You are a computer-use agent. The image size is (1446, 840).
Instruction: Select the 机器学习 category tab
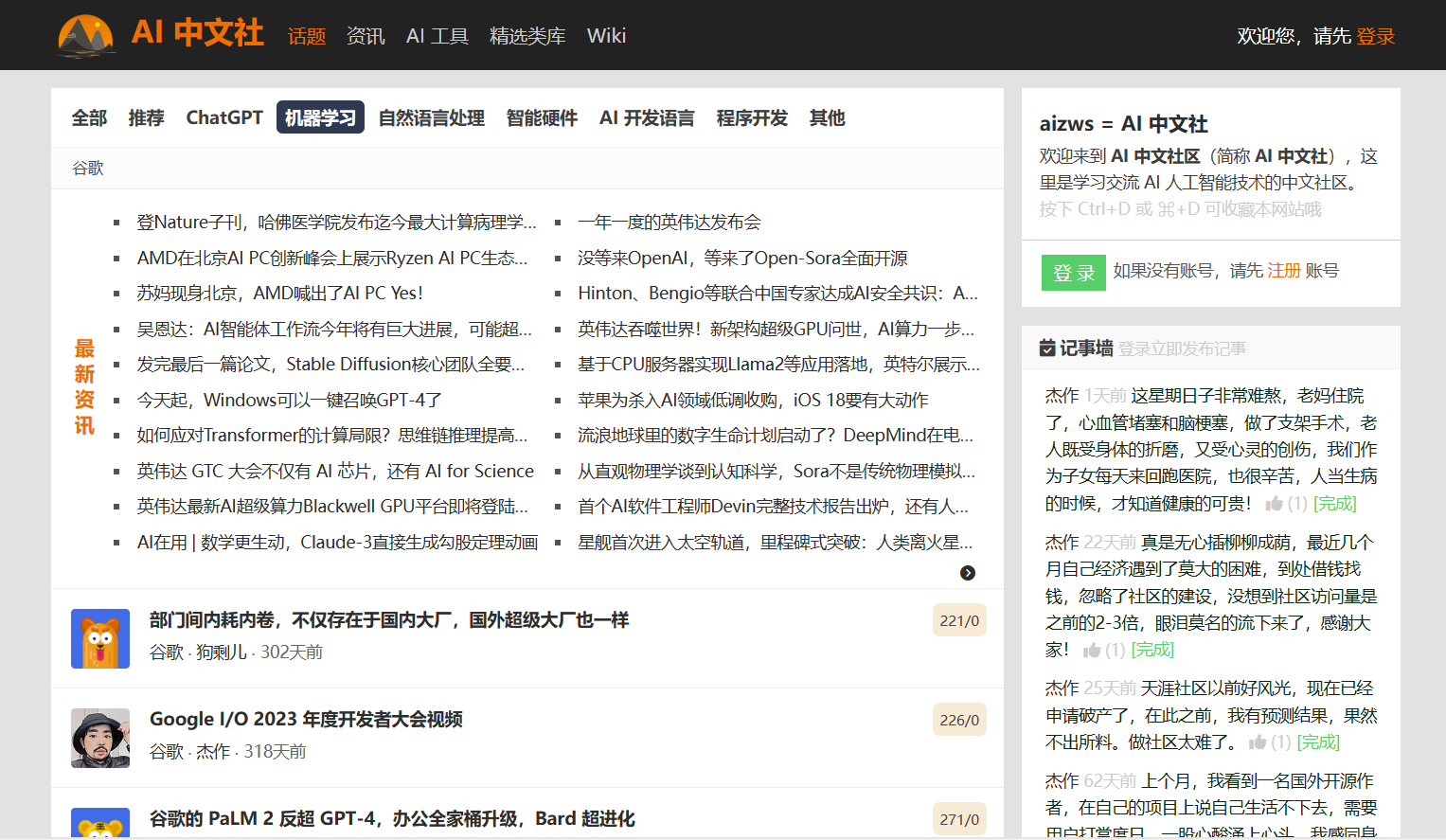(320, 117)
